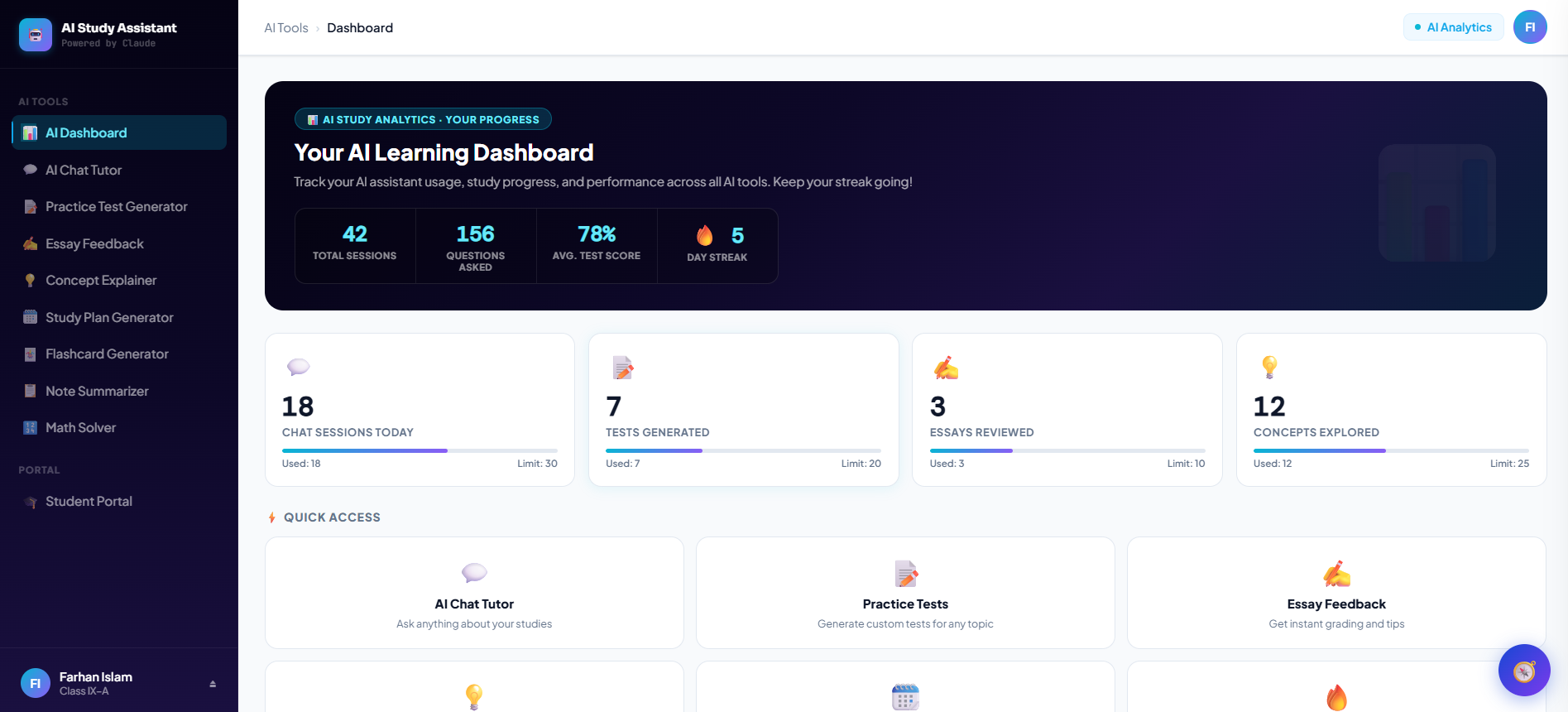Click the Flashcard Generator sidebar icon
The image size is (1568, 712).
pyautogui.click(x=31, y=354)
